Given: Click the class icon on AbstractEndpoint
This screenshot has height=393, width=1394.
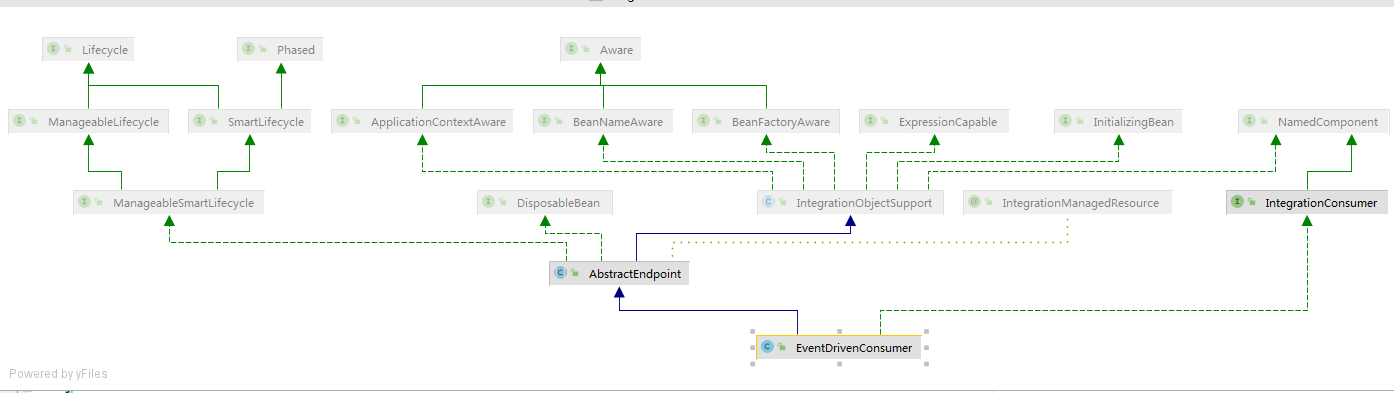Looking at the screenshot, I should tap(560, 273).
